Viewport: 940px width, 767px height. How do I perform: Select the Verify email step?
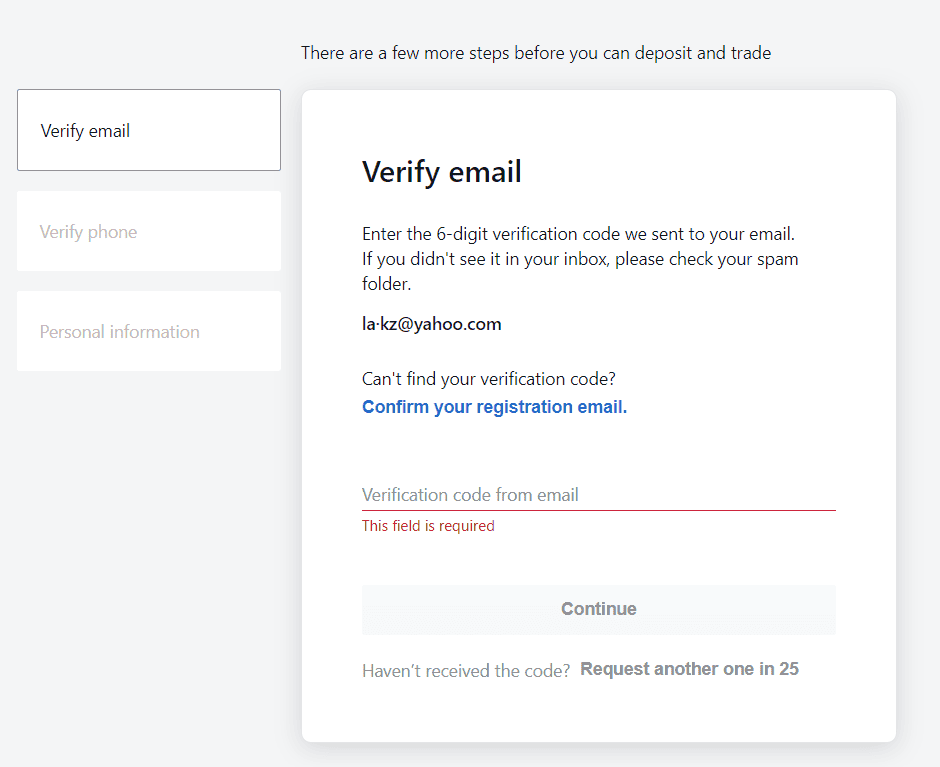point(149,130)
